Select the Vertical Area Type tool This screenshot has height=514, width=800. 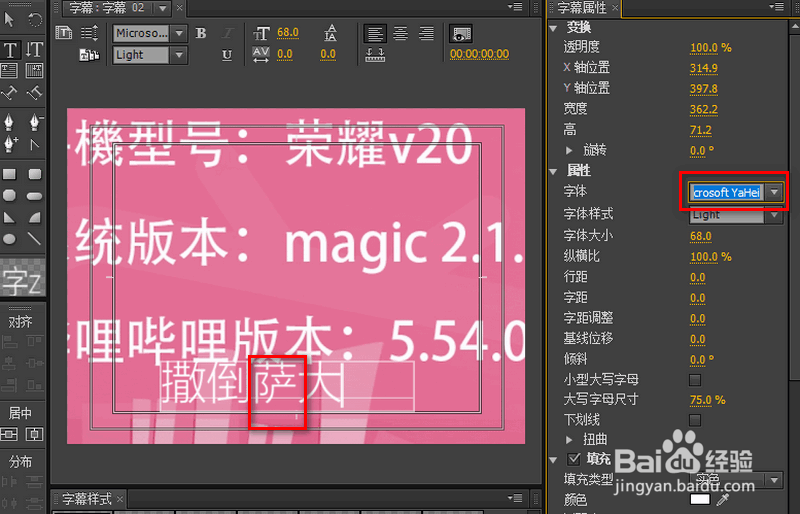point(34,70)
